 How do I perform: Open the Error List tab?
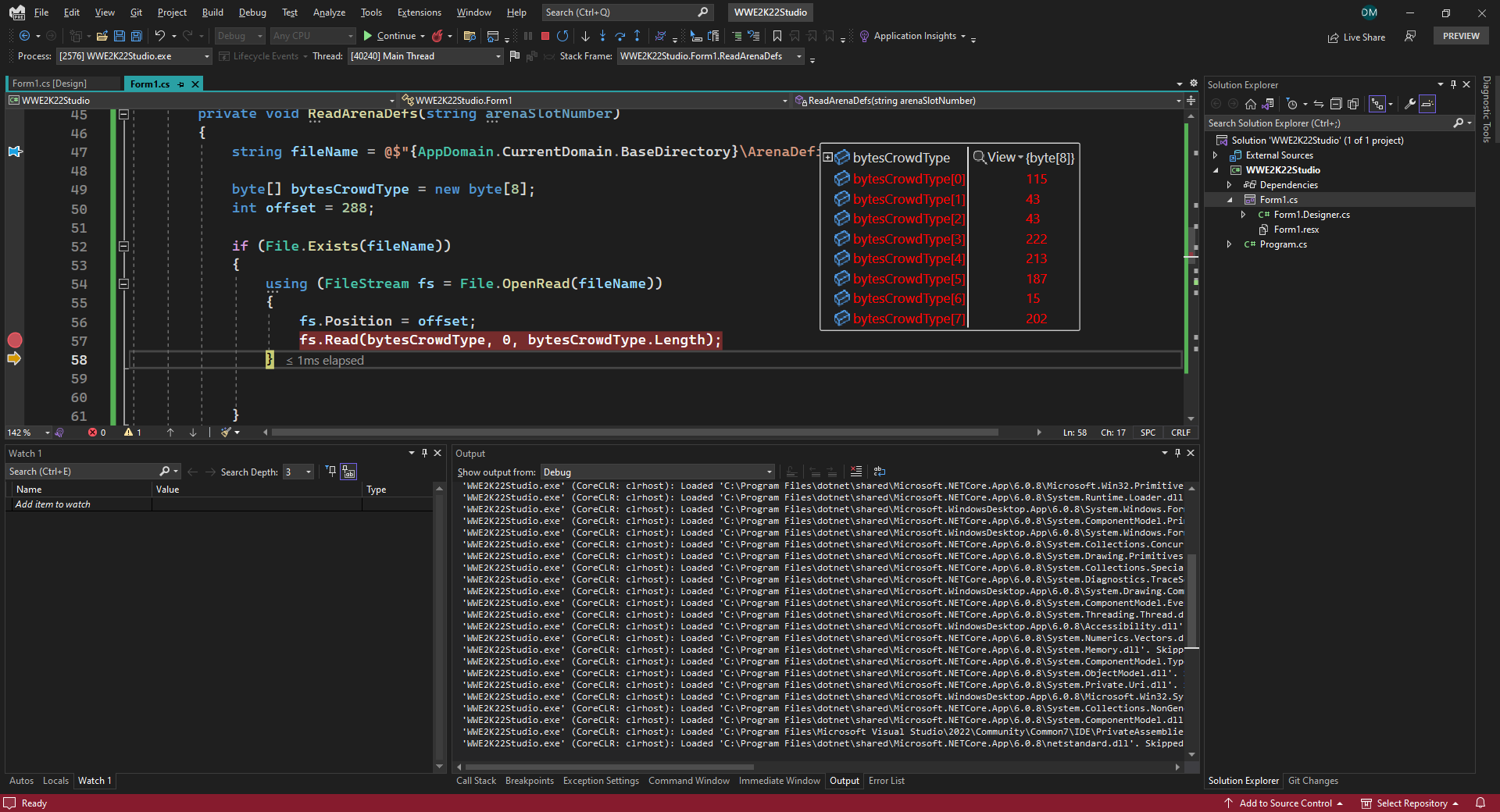click(x=887, y=781)
